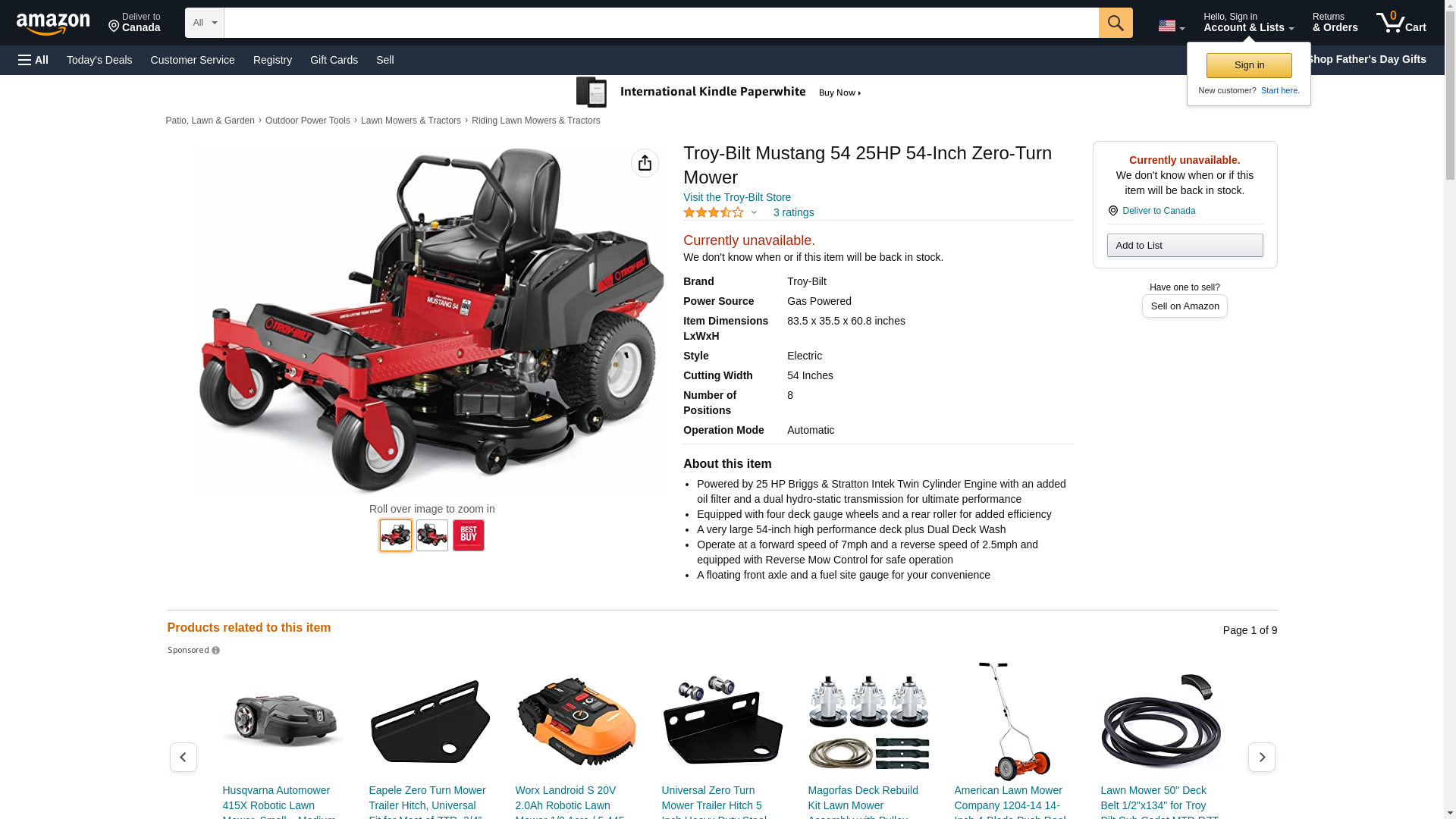
Task: Open the shopping cart icon
Action: point(1401,23)
